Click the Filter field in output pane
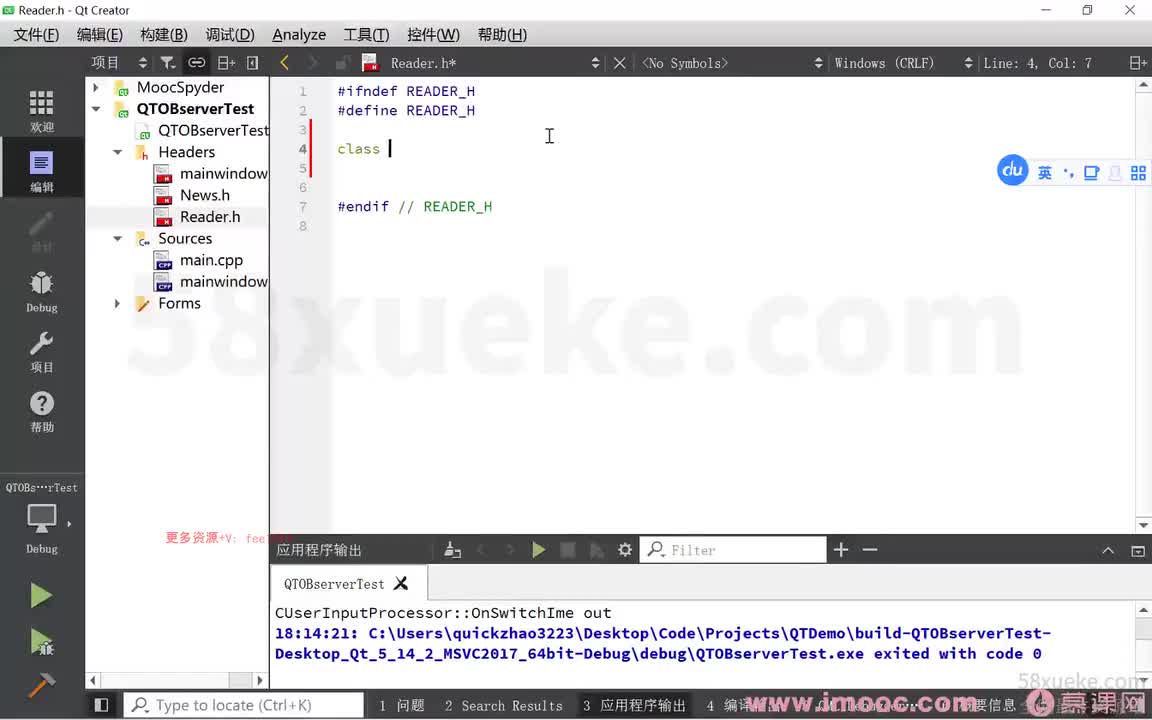The image size is (1152, 720). (733, 550)
